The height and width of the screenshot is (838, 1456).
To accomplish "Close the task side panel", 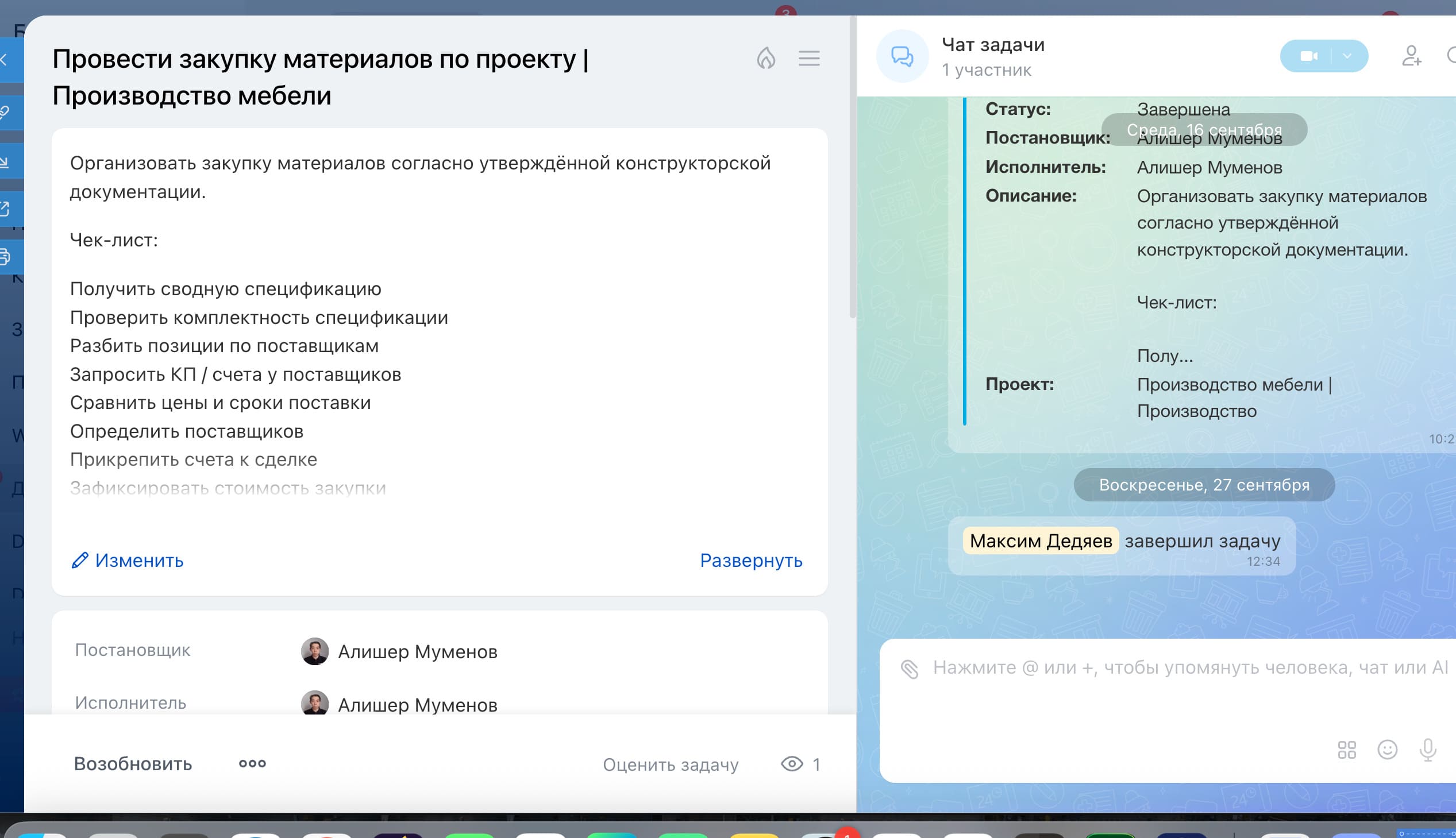I will tap(7, 59).
